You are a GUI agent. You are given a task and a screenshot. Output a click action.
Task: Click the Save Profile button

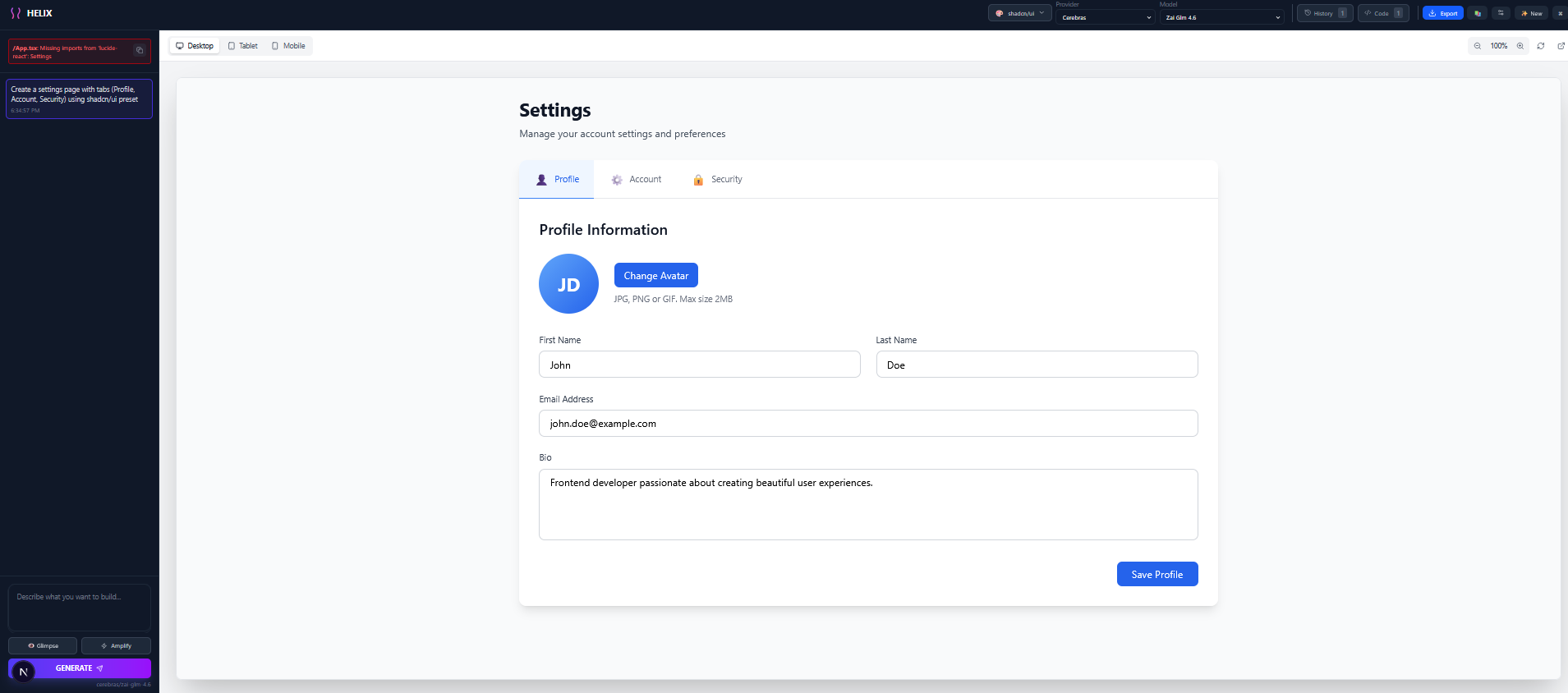[x=1157, y=574]
